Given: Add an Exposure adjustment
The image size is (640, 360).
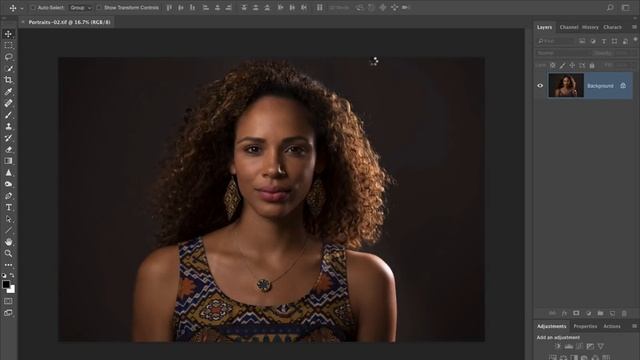Looking at the screenshot, I should point(590,346).
